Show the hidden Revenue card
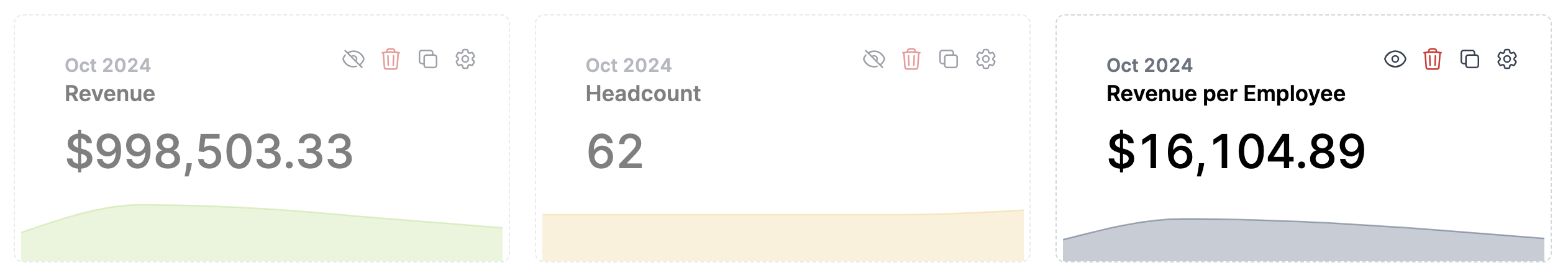 (x=353, y=60)
